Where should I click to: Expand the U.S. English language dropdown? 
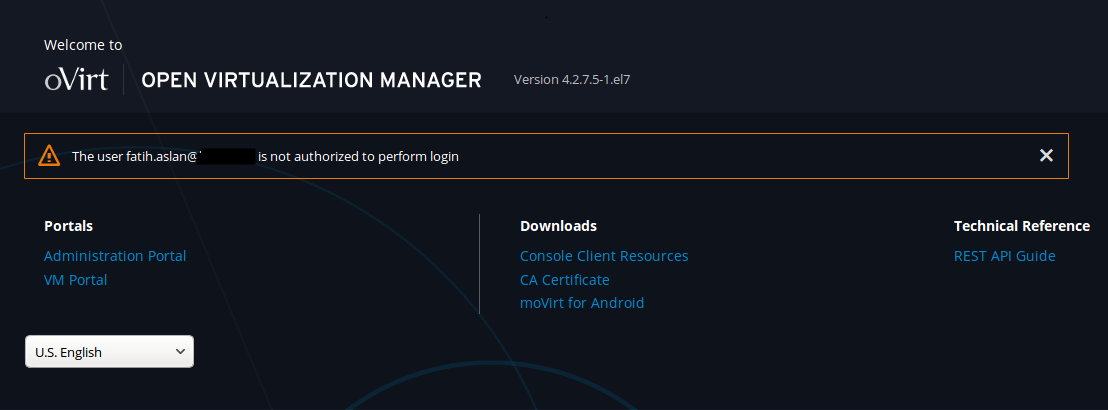[110, 351]
